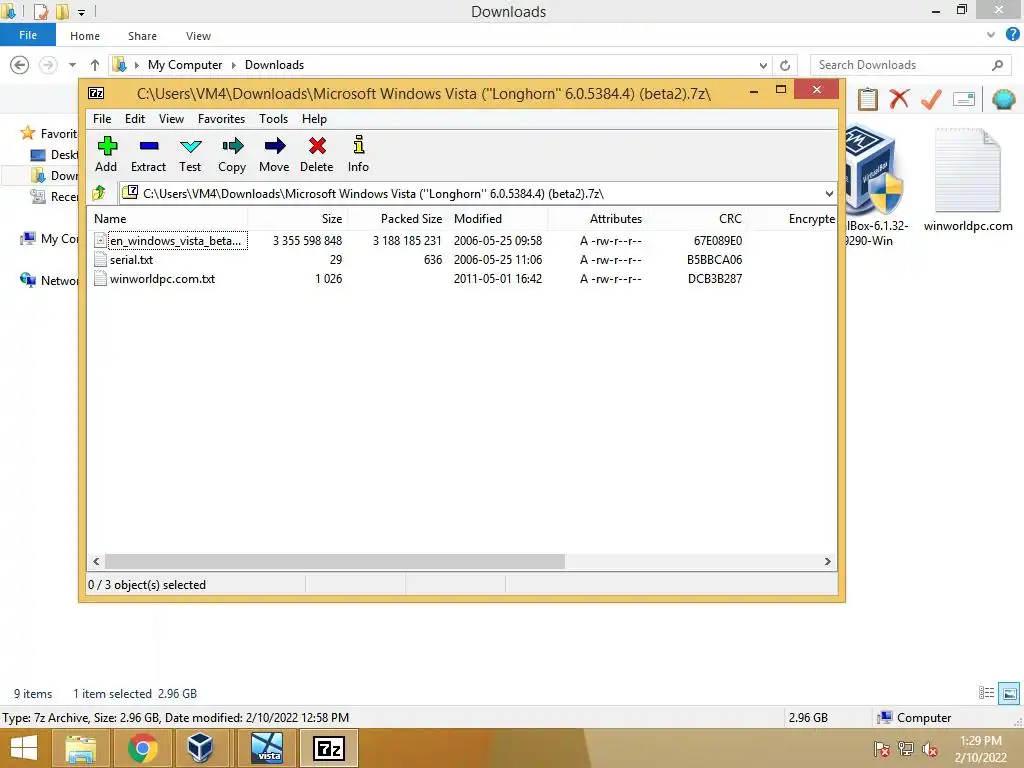This screenshot has width=1024, height=768.
Task: Sort by the Size column header
Action: (297, 219)
